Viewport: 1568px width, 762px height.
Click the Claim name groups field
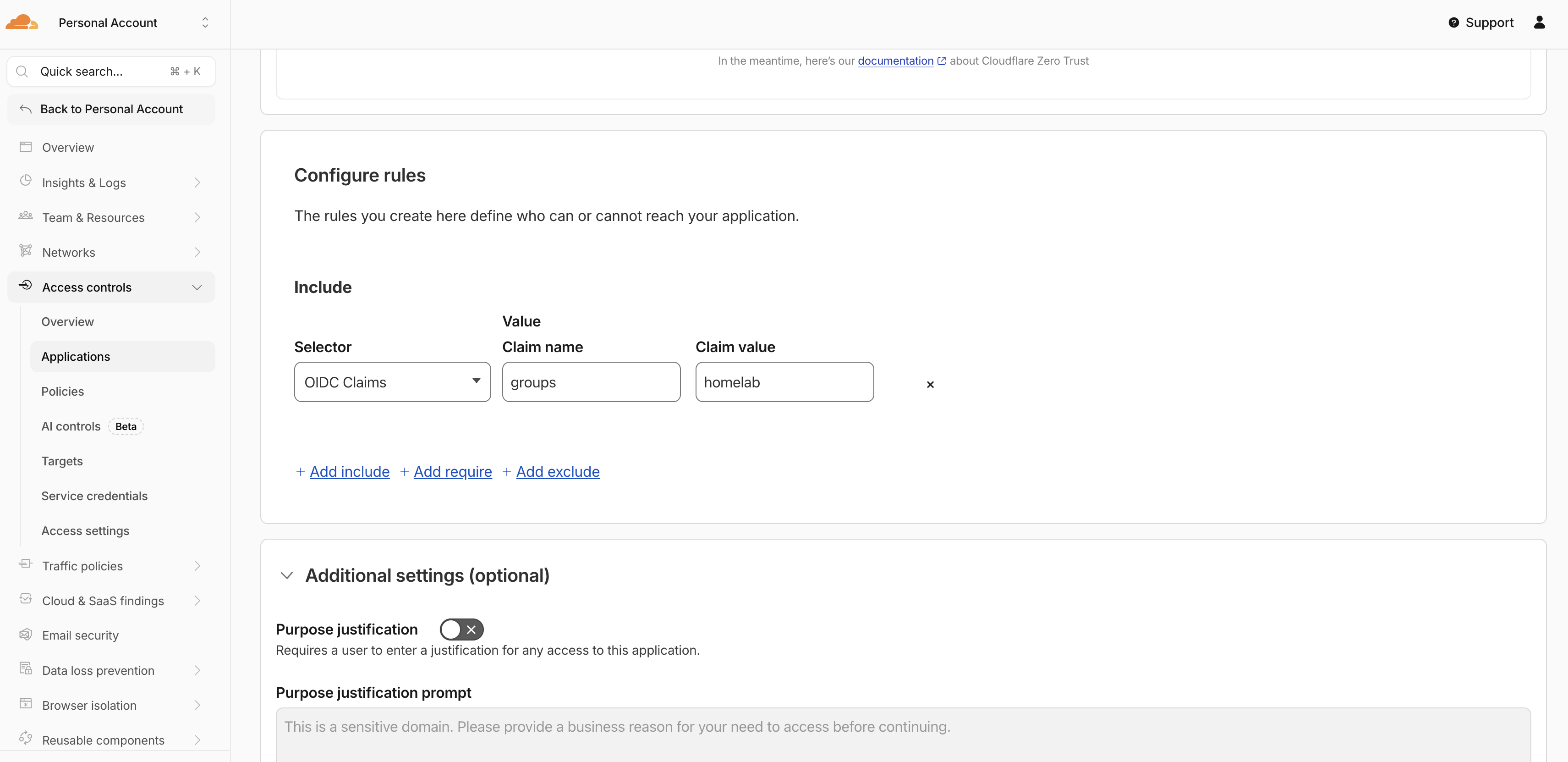click(591, 382)
